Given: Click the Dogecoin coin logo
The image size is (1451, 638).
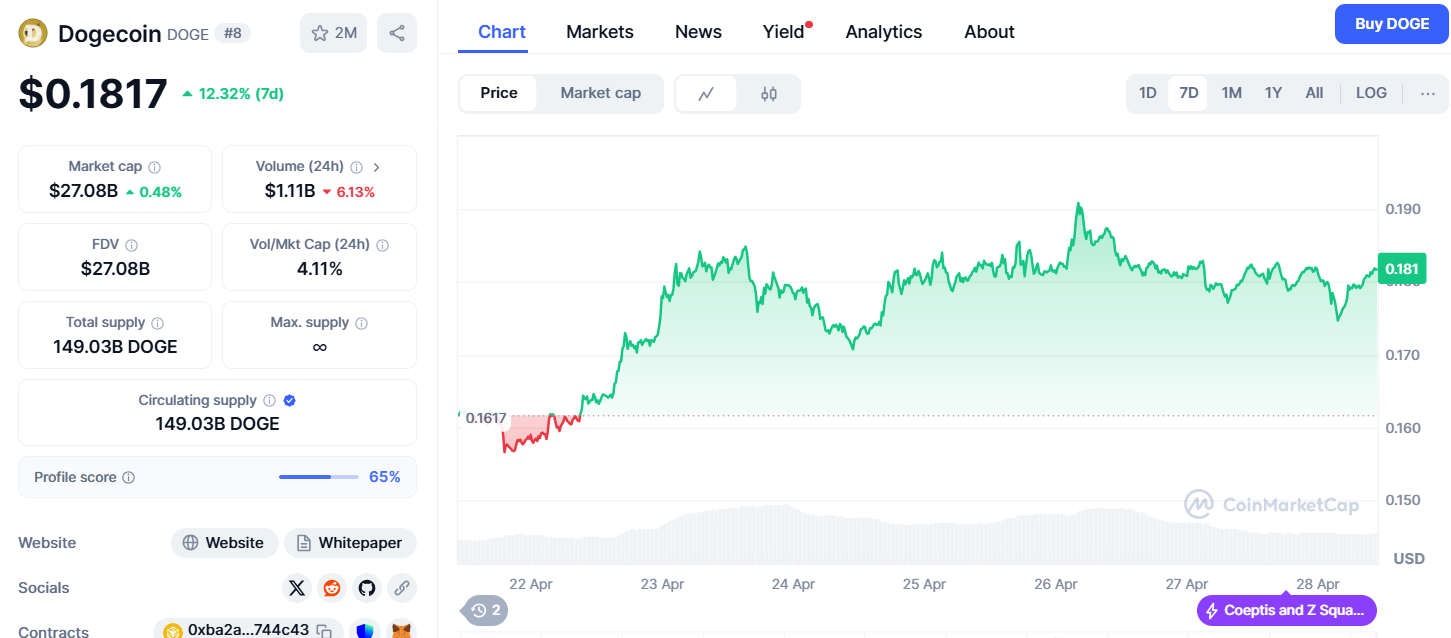Looking at the screenshot, I should (33, 33).
